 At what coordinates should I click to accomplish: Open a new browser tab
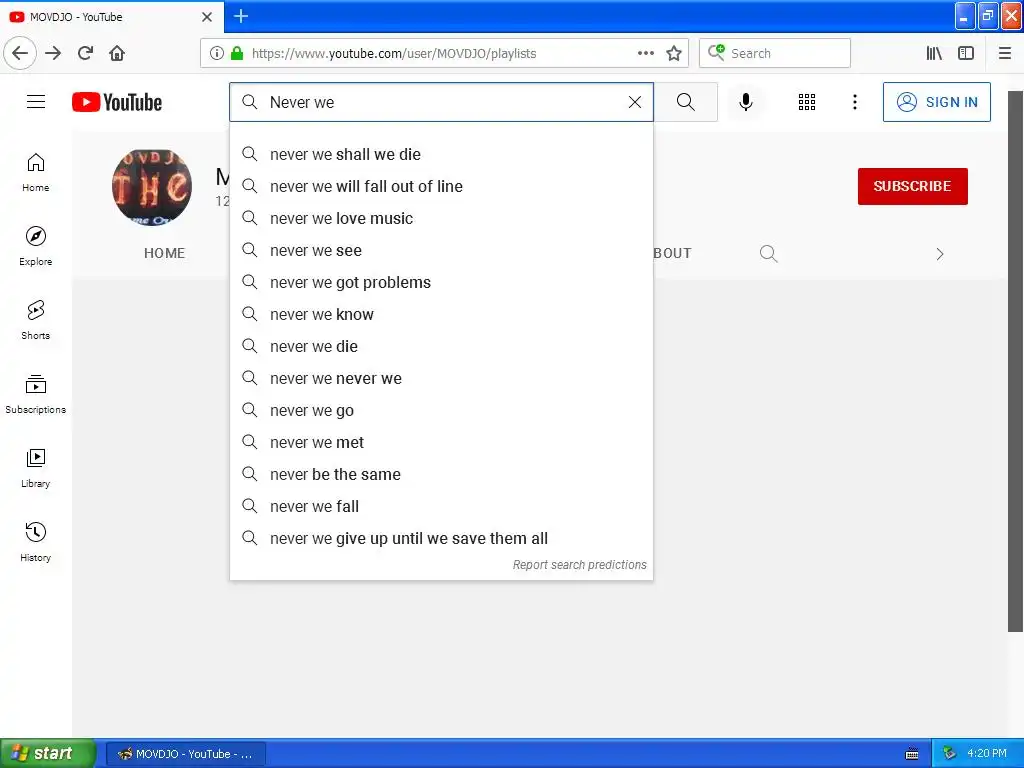(x=241, y=16)
